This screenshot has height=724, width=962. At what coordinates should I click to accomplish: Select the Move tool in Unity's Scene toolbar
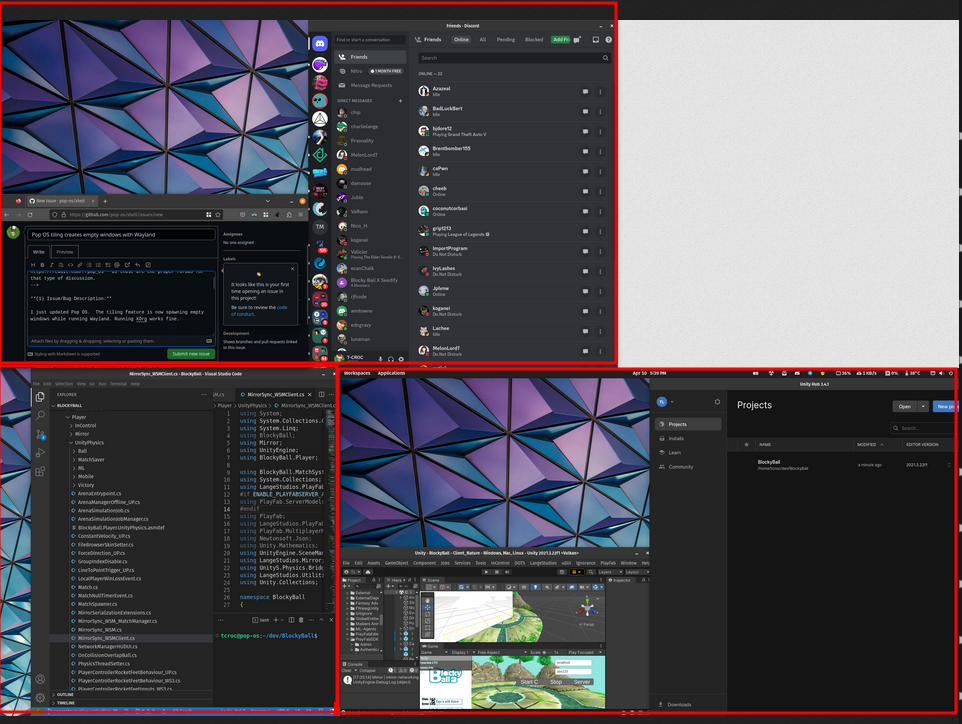point(427,607)
